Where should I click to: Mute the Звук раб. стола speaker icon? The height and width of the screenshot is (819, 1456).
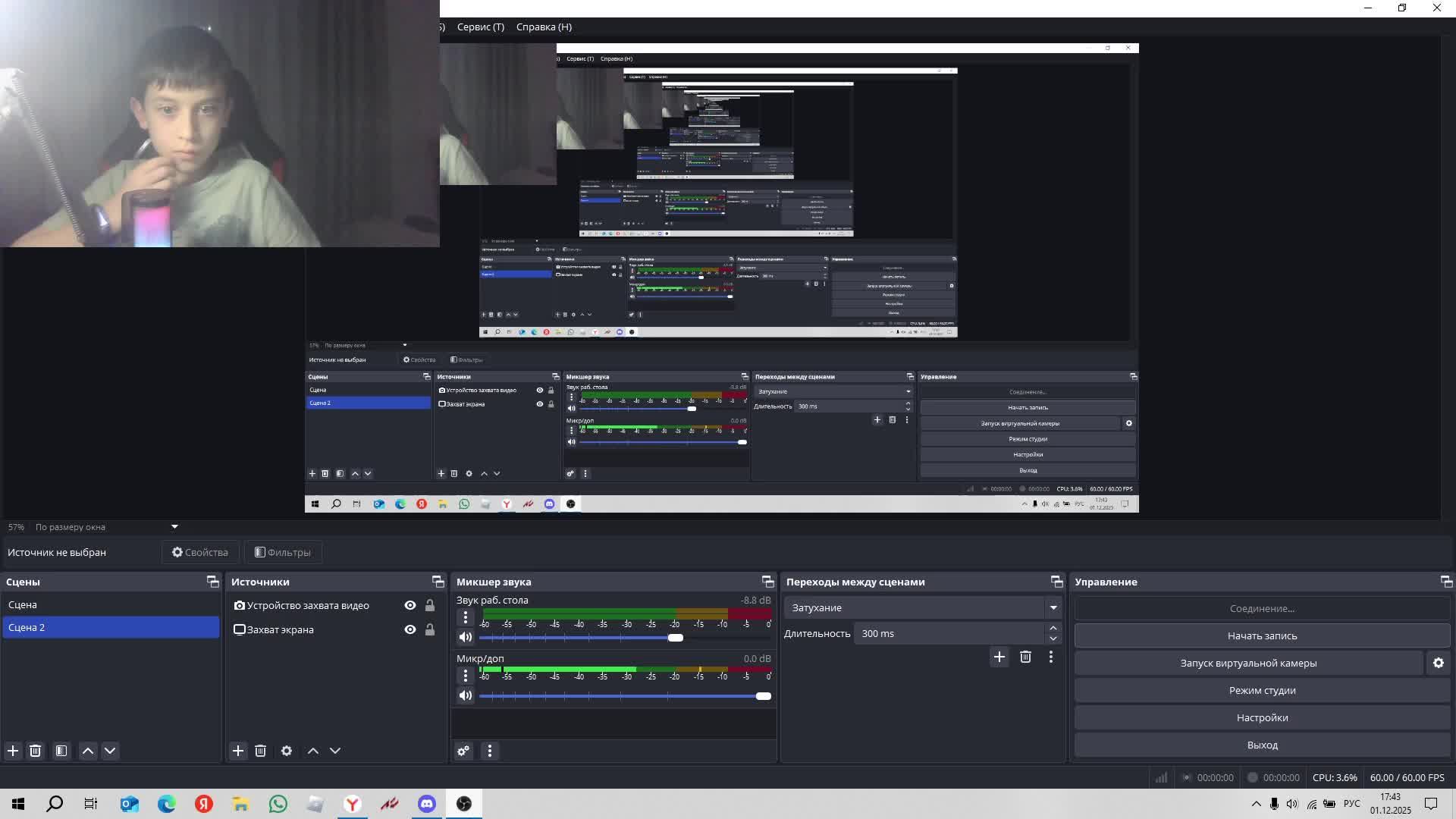click(x=466, y=638)
